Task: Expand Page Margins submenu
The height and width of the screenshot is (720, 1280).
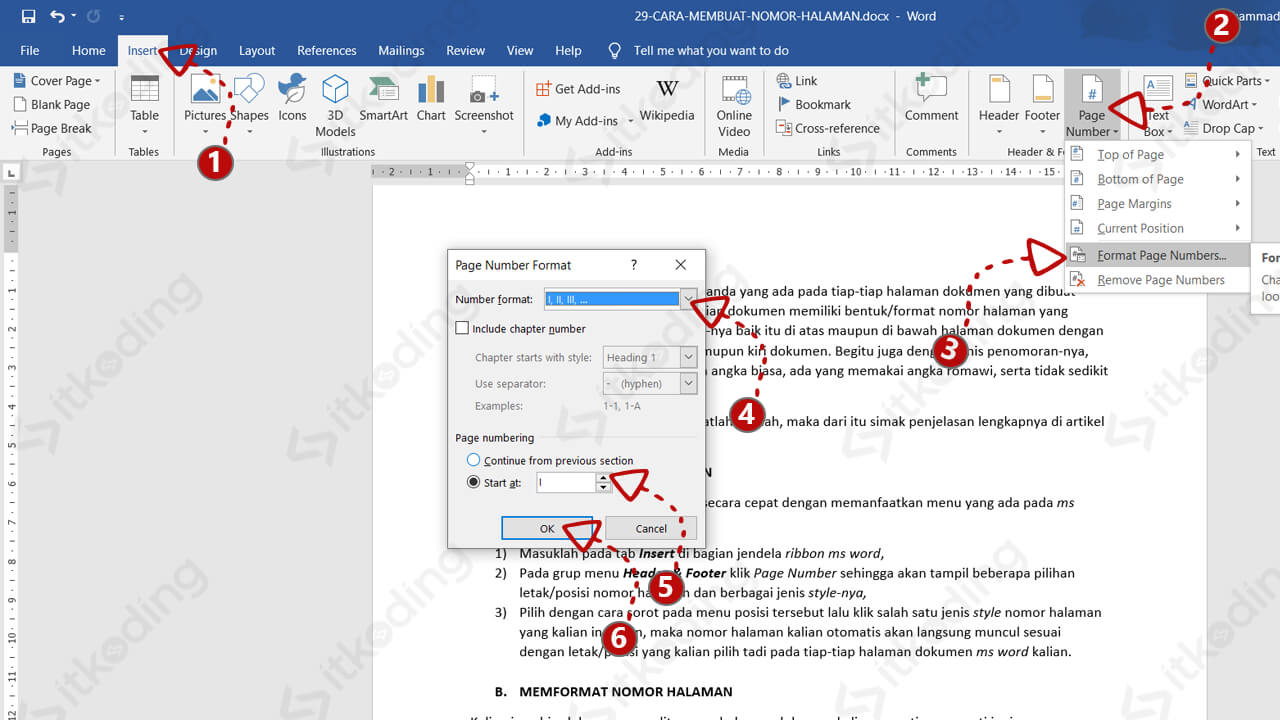Action: click(x=1156, y=203)
